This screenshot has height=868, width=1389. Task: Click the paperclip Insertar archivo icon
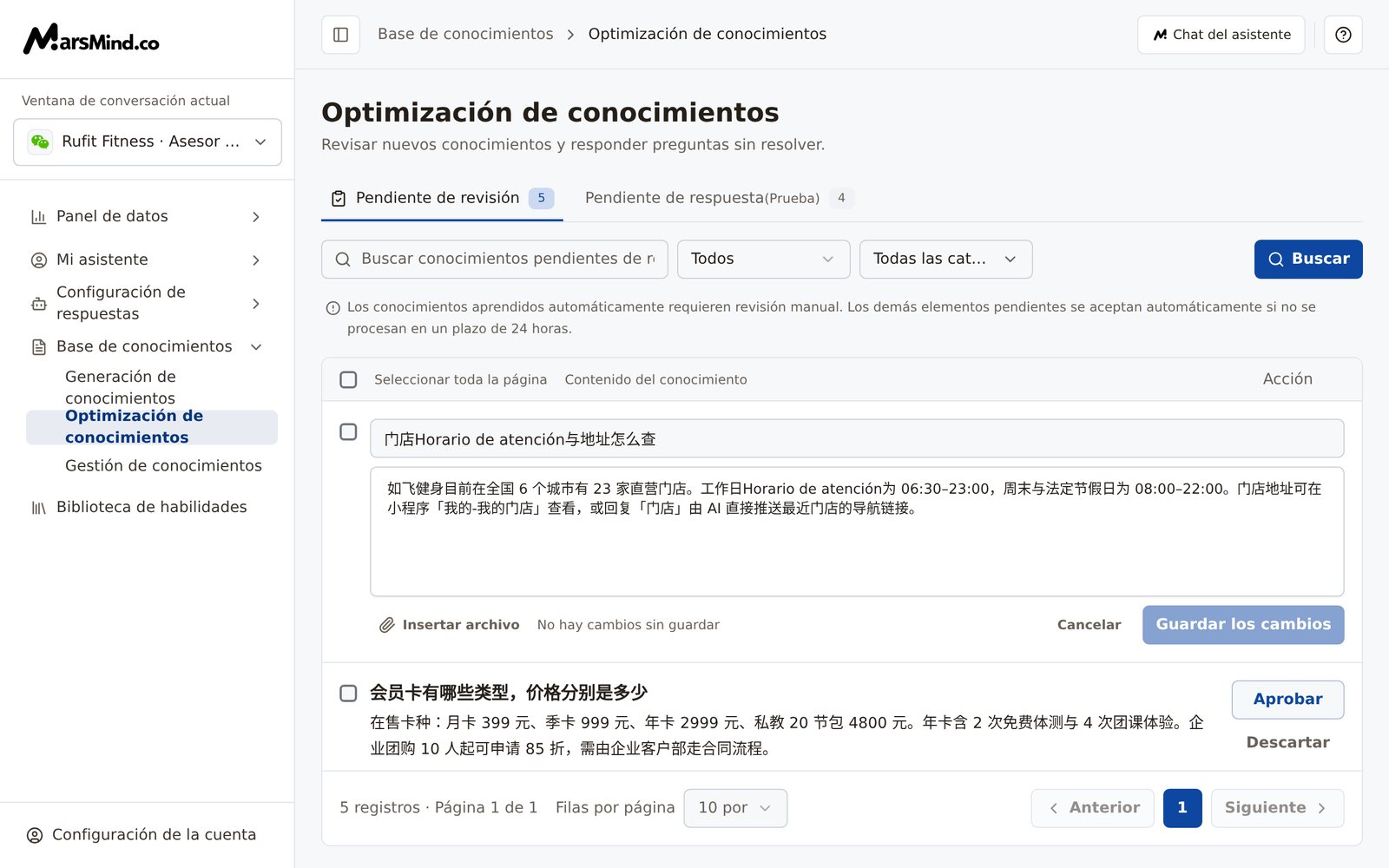tap(387, 625)
